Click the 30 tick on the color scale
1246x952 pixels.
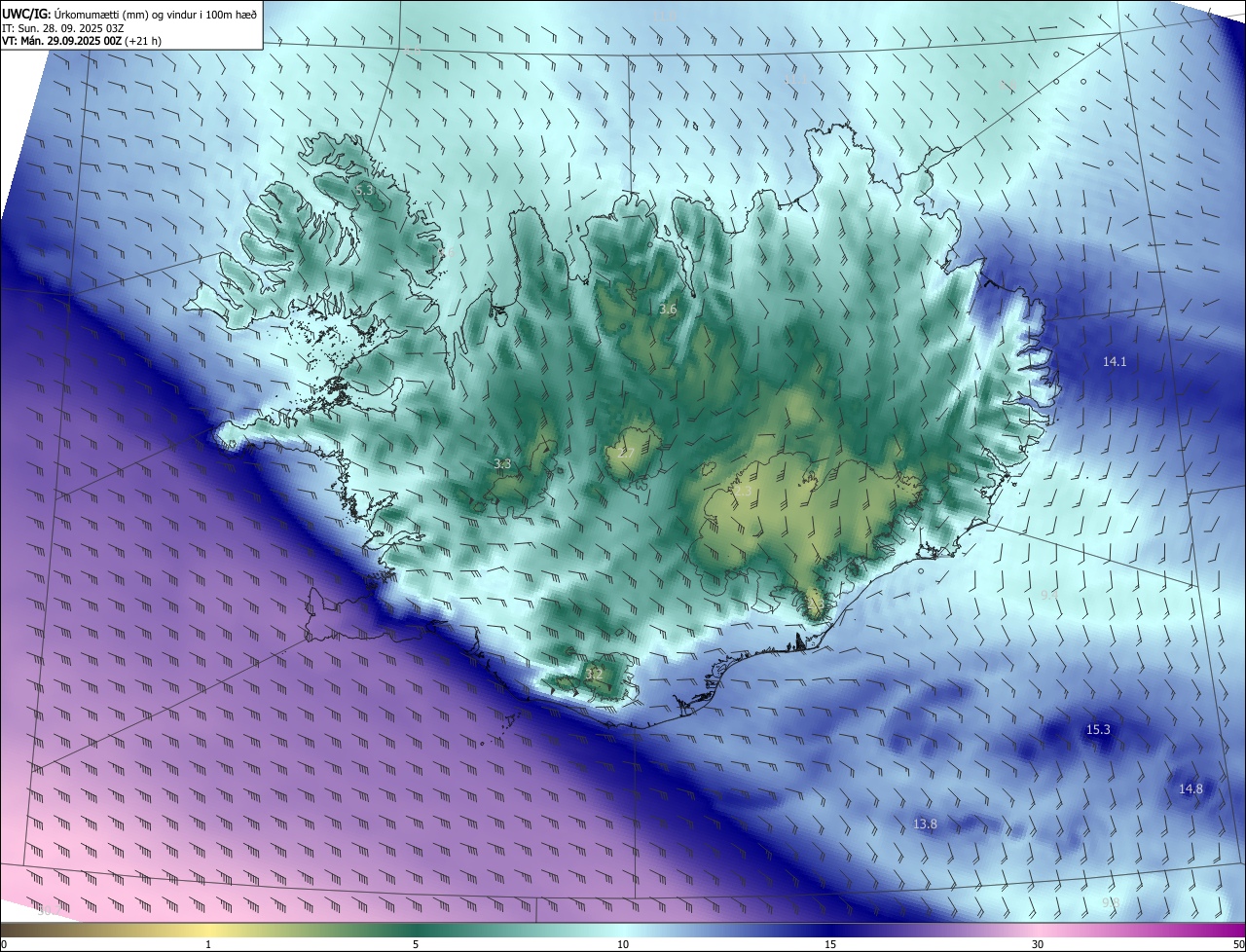(1038, 944)
